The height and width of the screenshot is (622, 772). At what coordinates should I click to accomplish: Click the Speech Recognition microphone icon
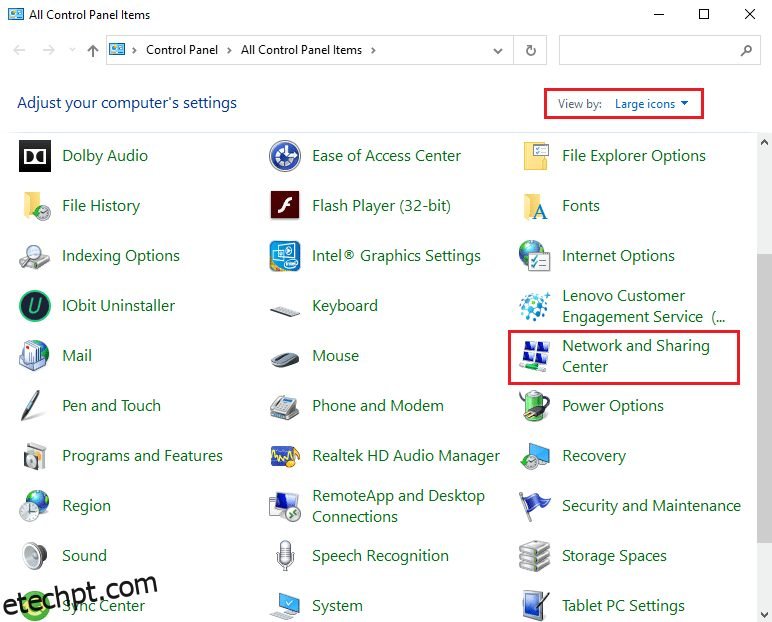tap(285, 556)
